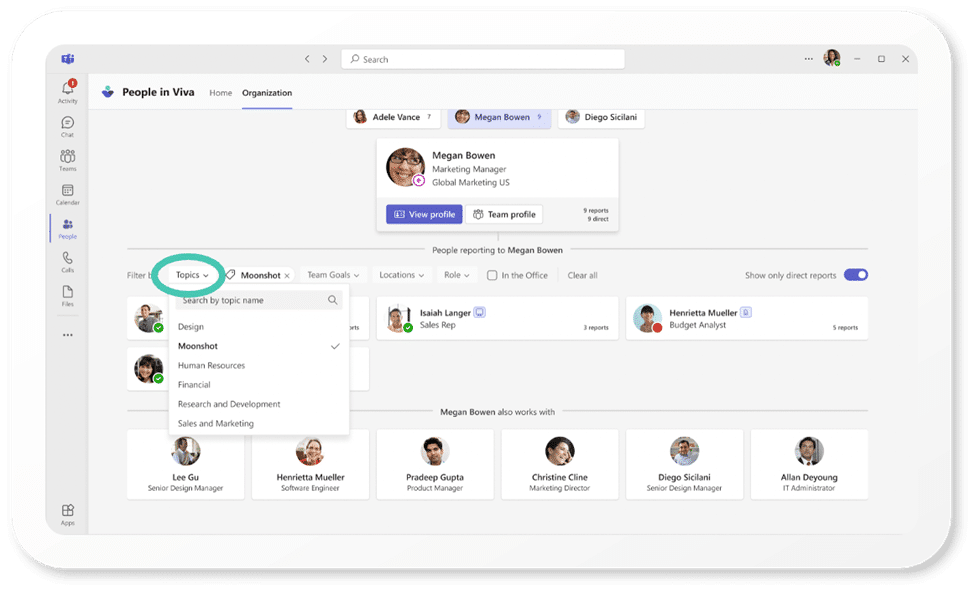This screenshot has height=592, width=975.
Task: Switch to the Organization tab
Action: coord(267,93)
